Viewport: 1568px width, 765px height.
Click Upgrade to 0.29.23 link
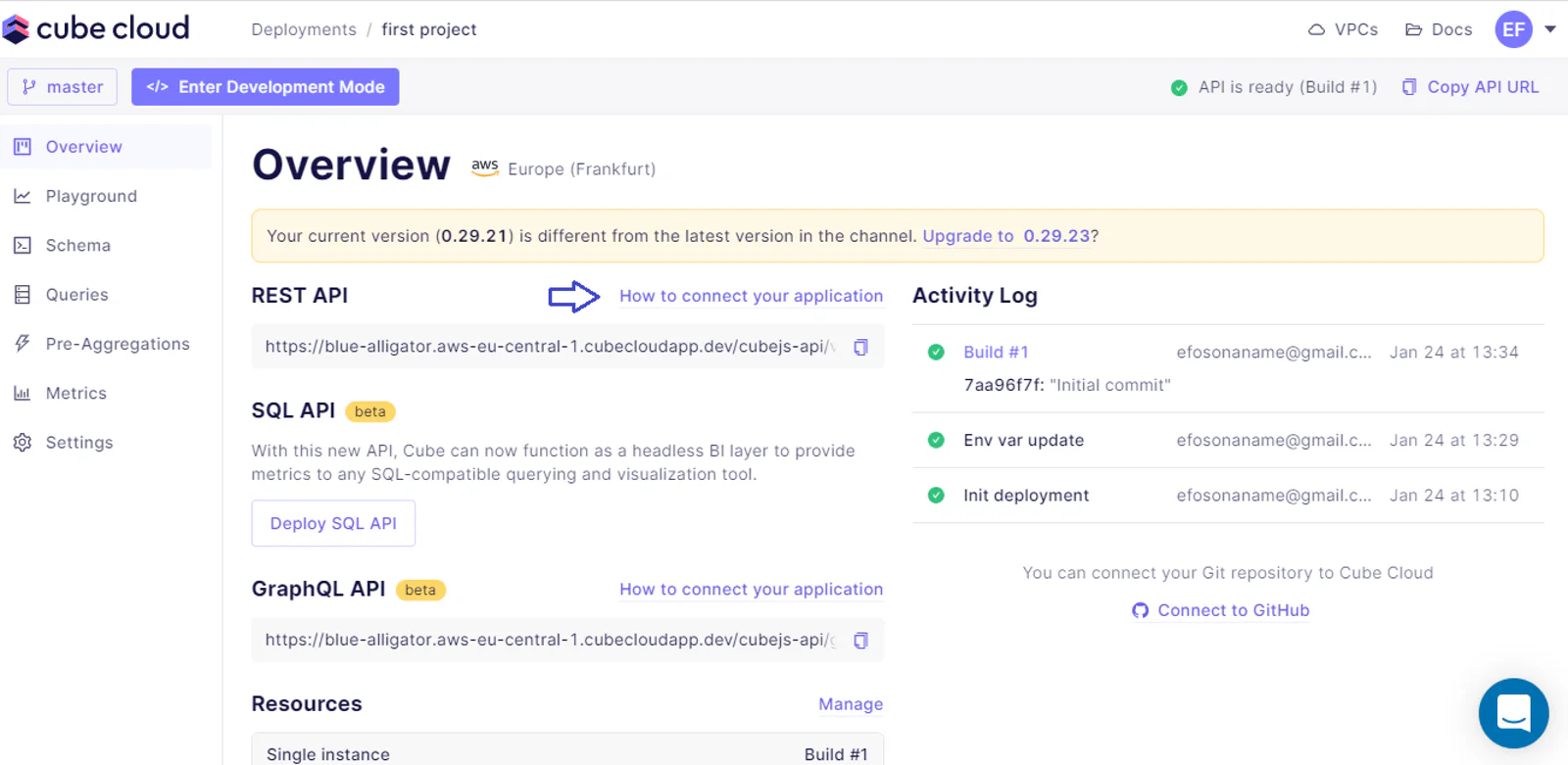(x=1006, y=236)
